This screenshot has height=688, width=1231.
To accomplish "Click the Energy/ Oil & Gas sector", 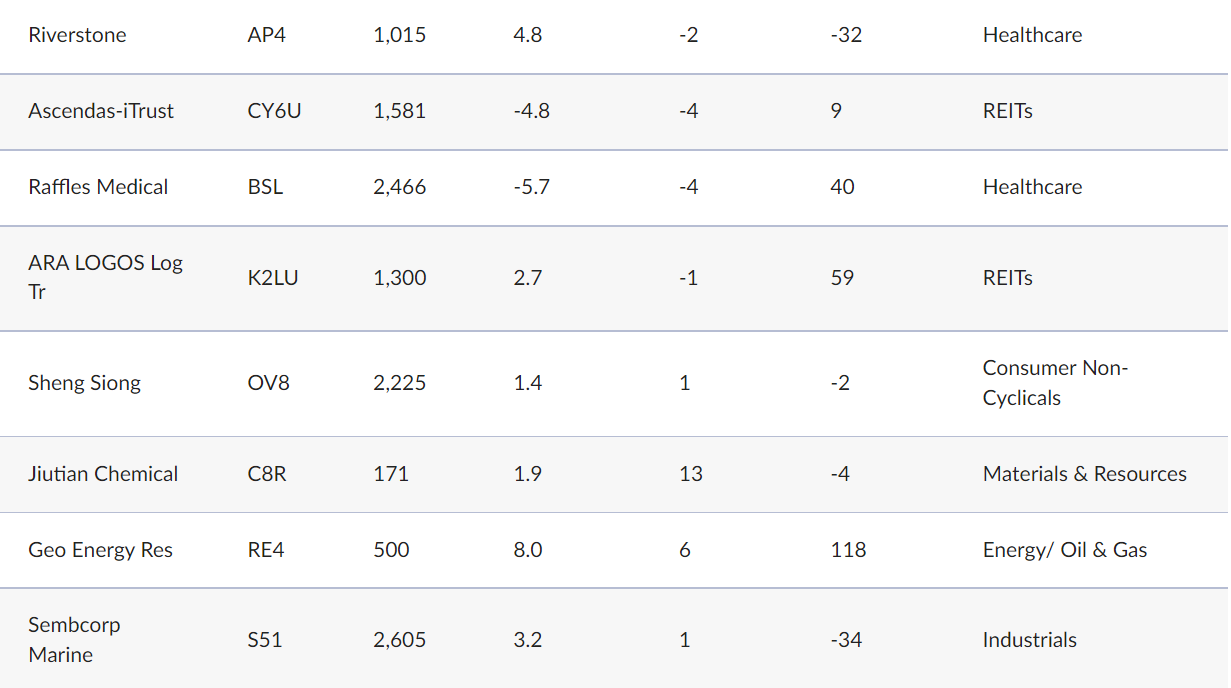I will (1064, 550).
